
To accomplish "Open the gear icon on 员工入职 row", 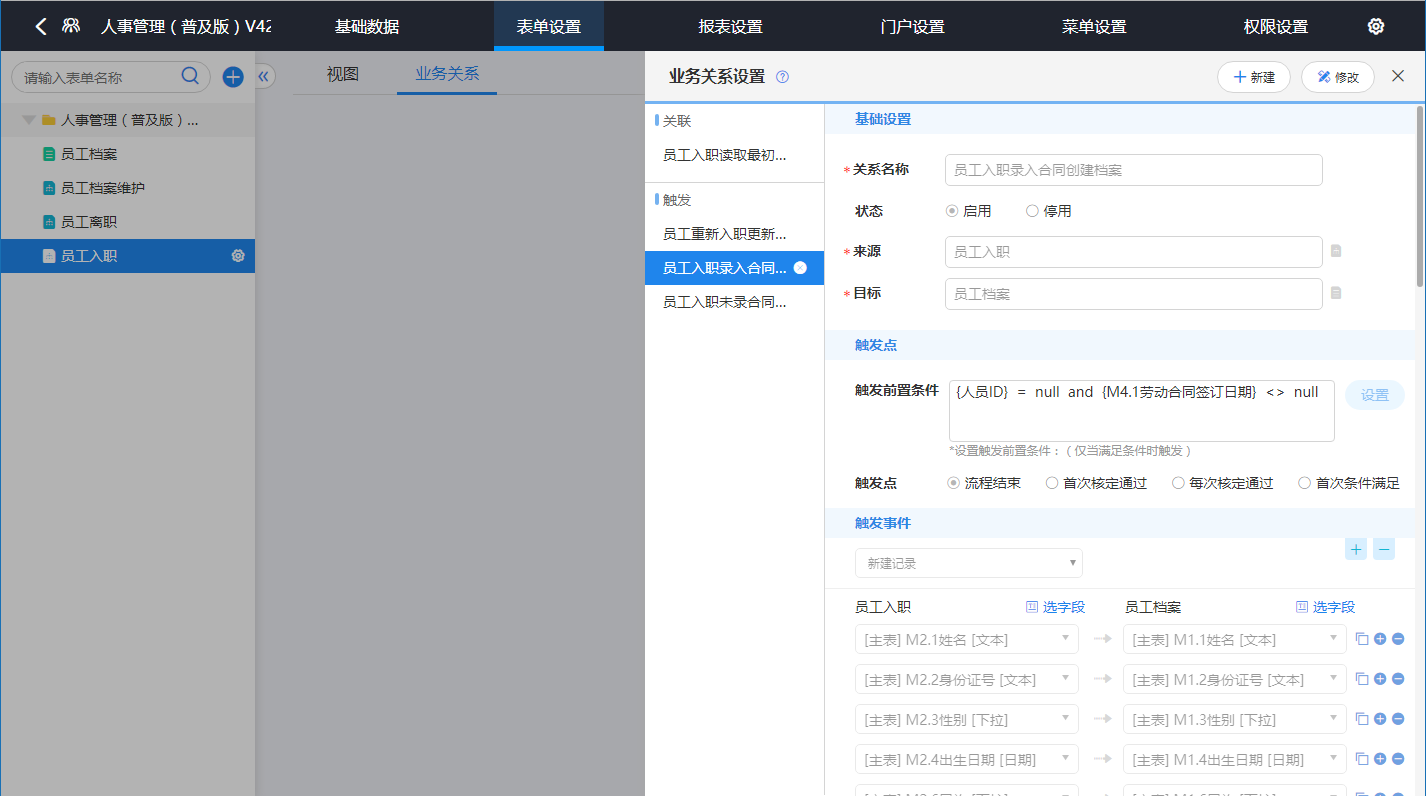I will (238, 256).
